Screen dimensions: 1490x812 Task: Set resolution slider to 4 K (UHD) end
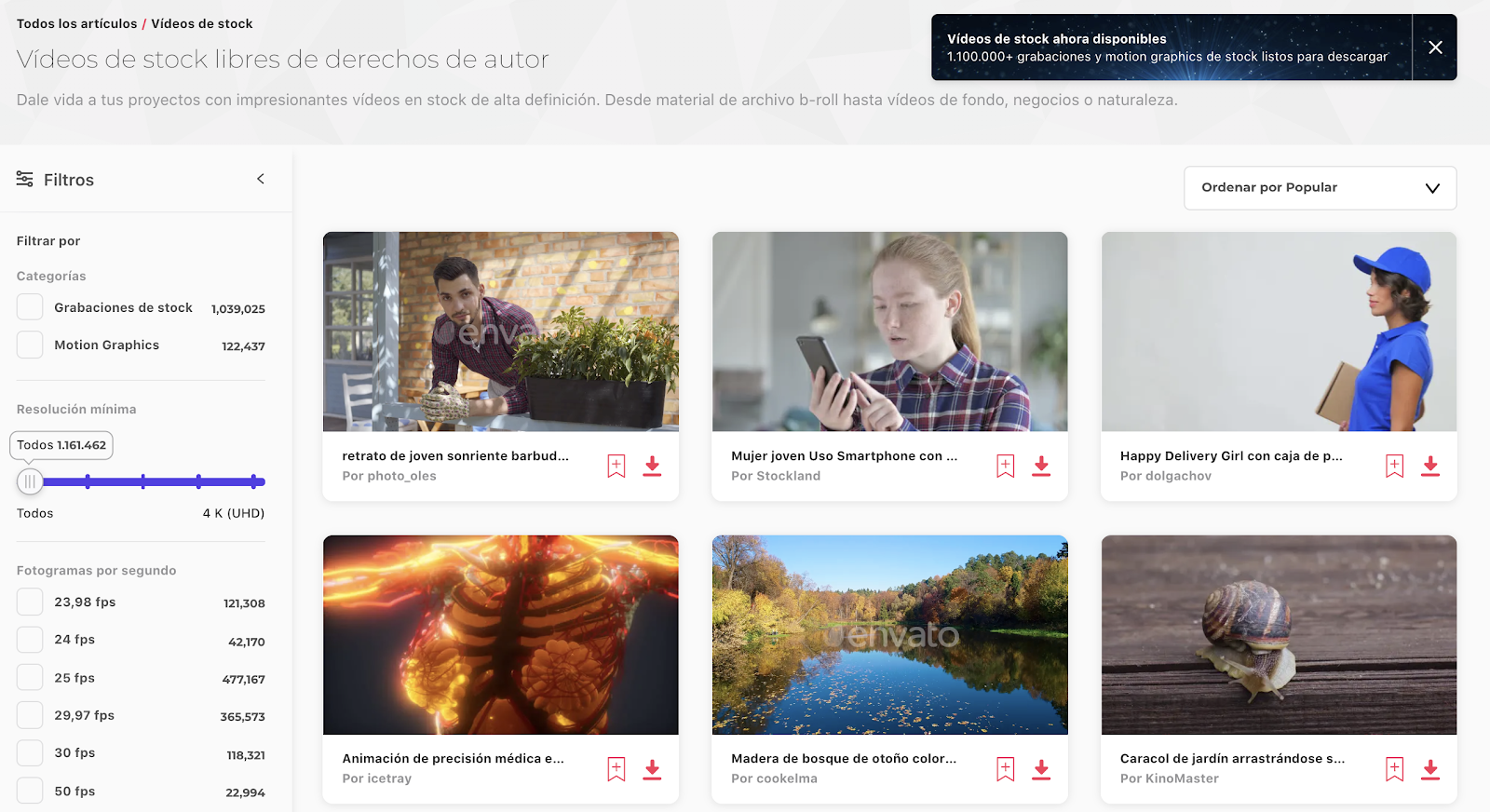[x=254, y=481]
